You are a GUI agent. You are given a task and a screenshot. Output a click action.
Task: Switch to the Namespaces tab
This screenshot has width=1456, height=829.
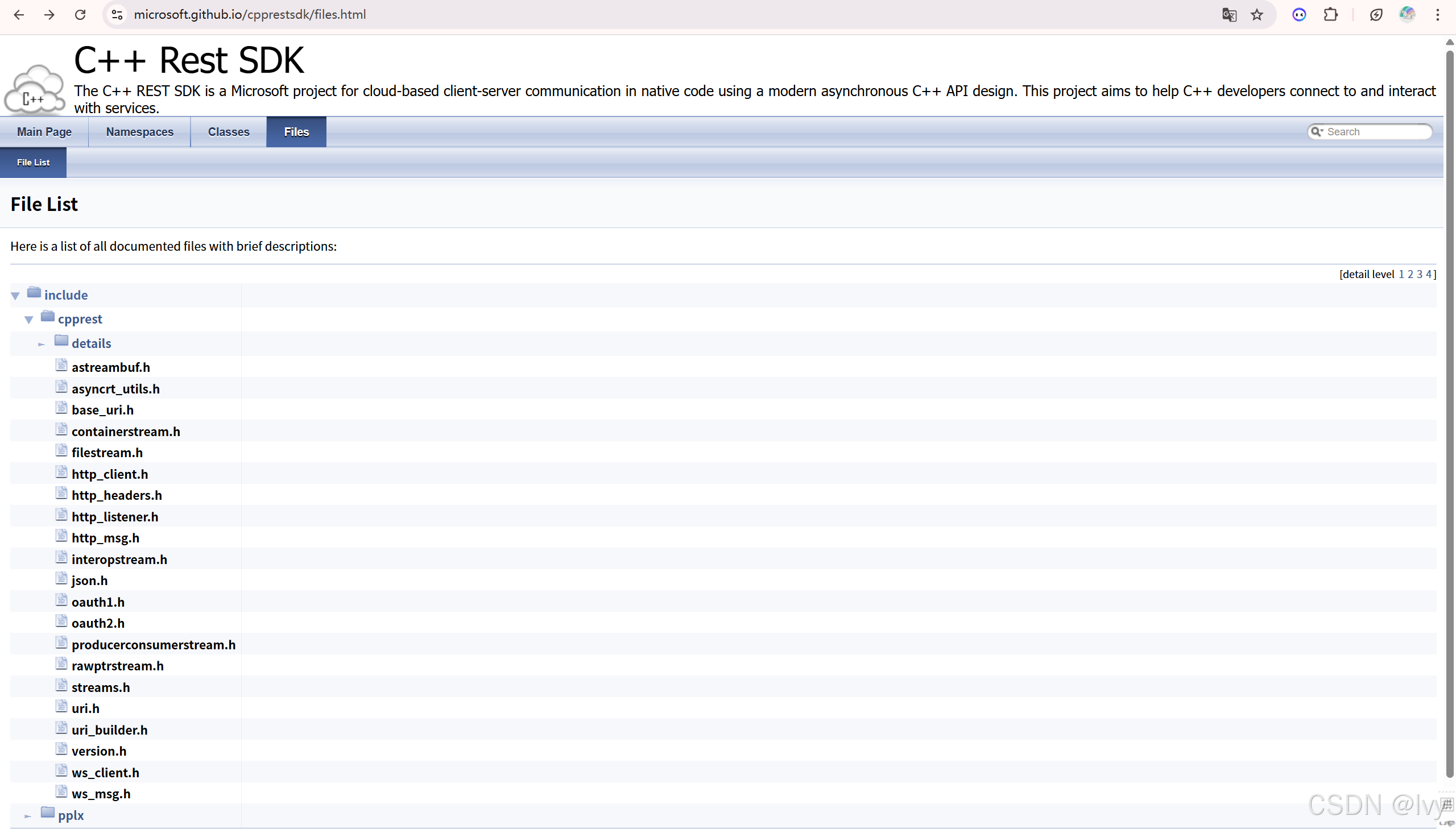coord(139,131)
